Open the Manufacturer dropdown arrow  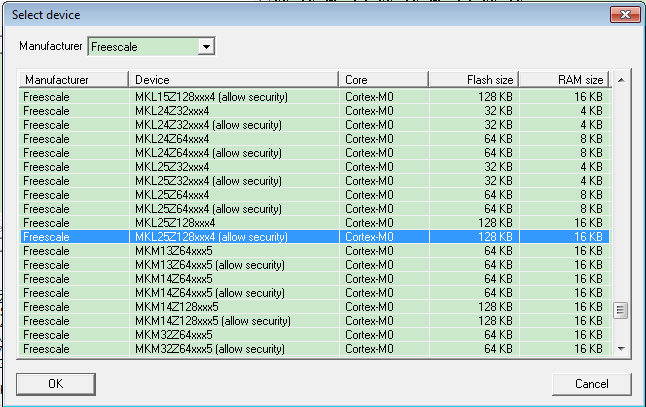click(x=206, y=47)
